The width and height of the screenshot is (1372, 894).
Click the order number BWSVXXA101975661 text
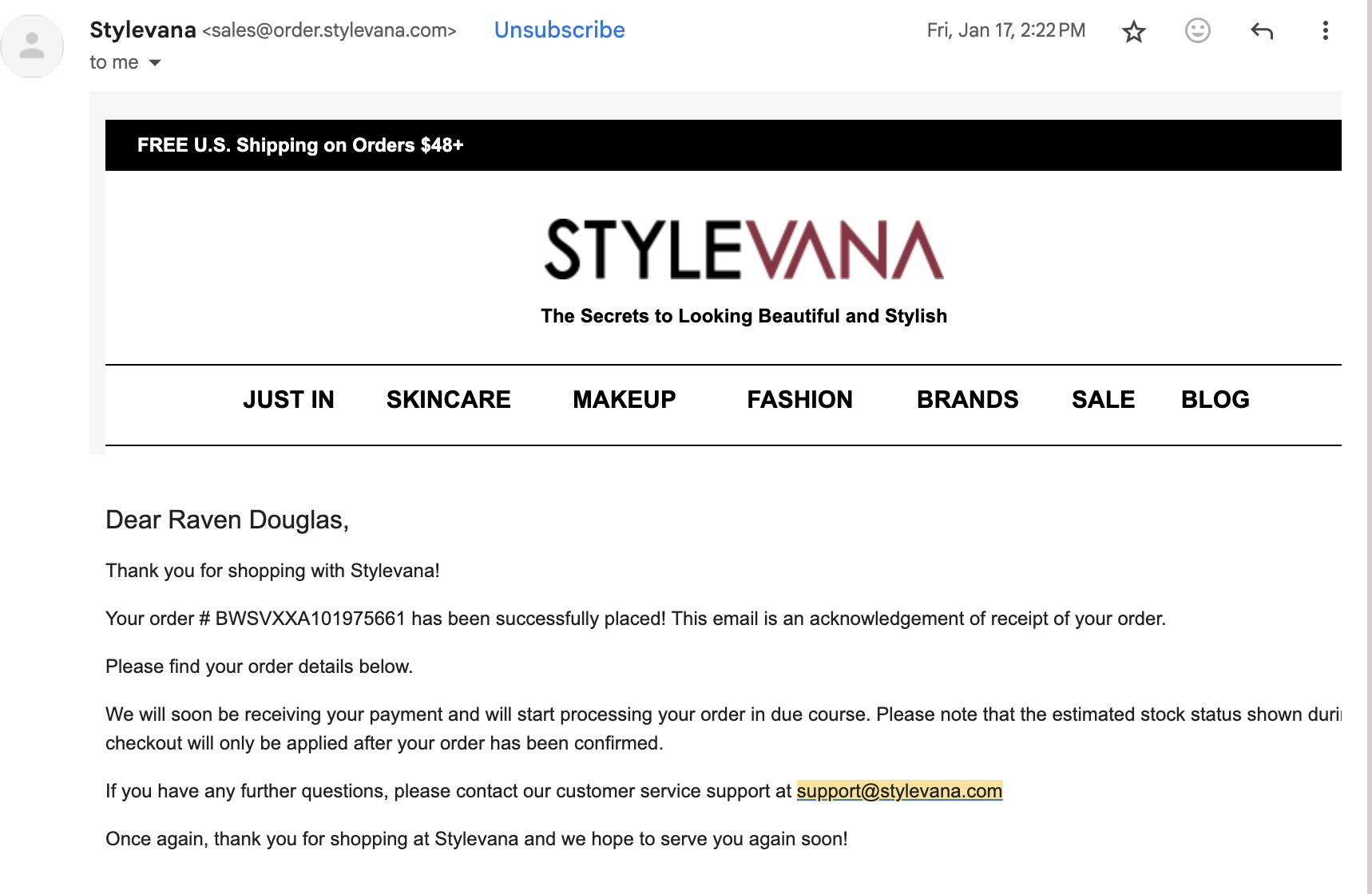[x=311, y=619]
